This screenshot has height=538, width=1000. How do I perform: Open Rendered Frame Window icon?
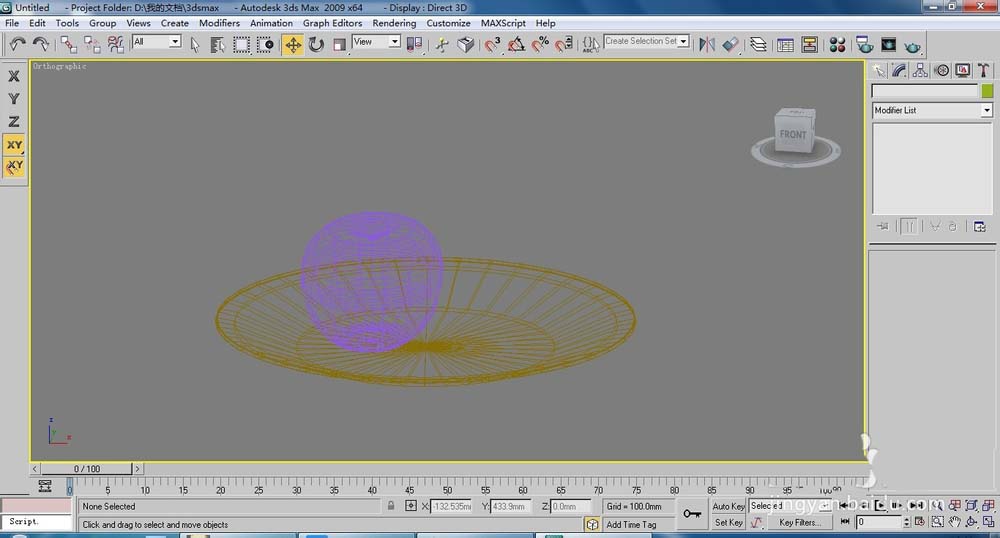click(888, 45)
